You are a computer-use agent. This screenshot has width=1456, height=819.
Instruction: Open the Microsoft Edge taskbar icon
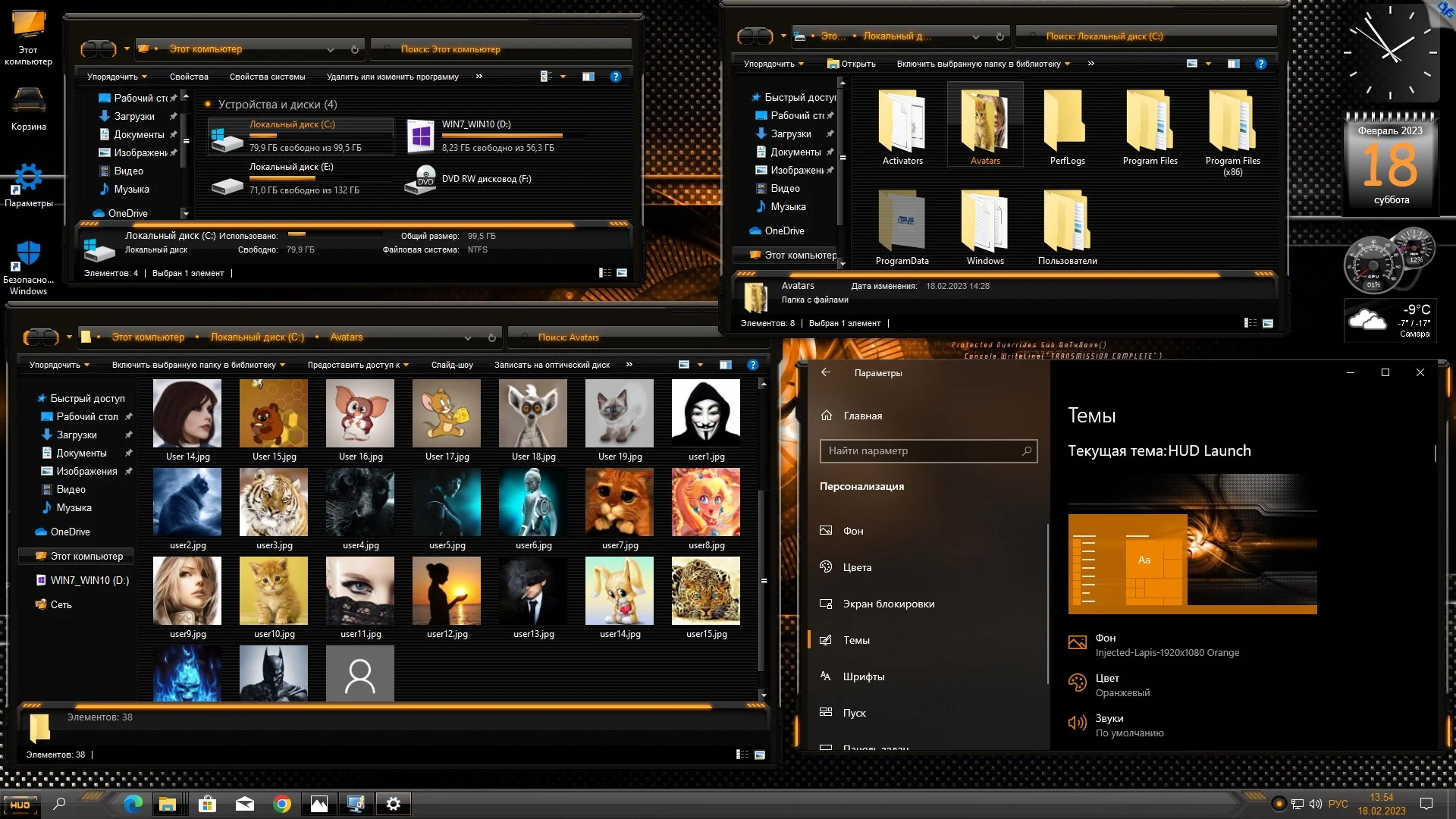click(x=133, y=804)
